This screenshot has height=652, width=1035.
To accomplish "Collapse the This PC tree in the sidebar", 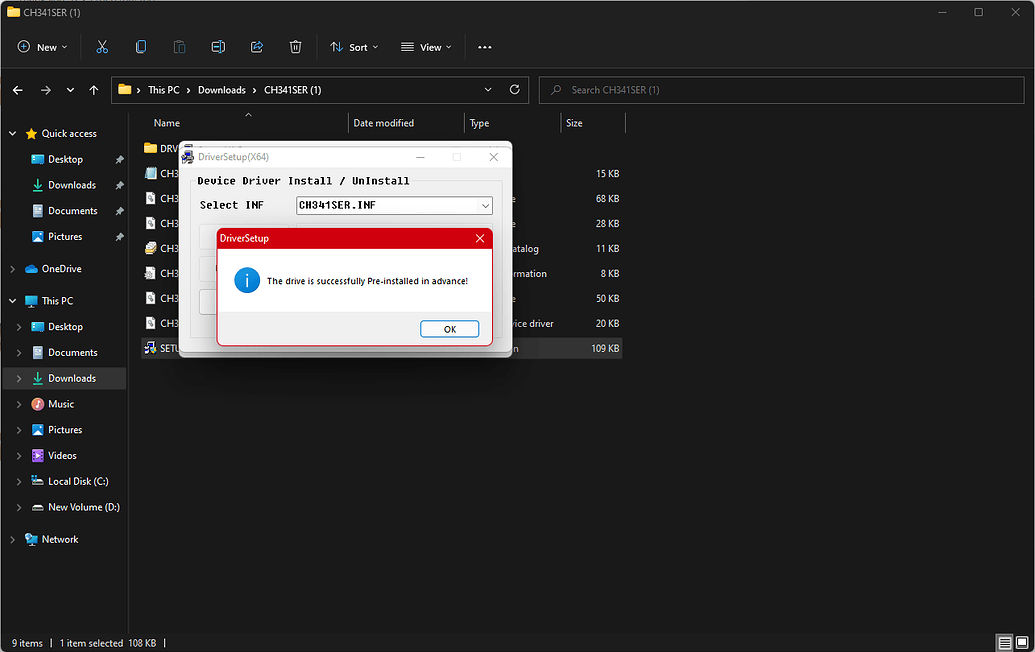I will click(10, 300).
